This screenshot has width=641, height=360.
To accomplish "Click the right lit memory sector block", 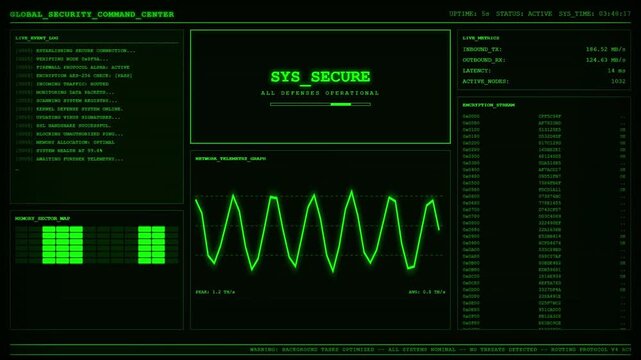I will coord(151,245).
